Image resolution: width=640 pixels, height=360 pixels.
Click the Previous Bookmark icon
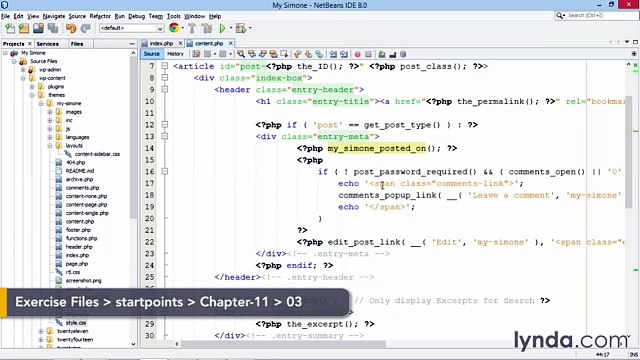pyautogui.click(x=298, y=54)
